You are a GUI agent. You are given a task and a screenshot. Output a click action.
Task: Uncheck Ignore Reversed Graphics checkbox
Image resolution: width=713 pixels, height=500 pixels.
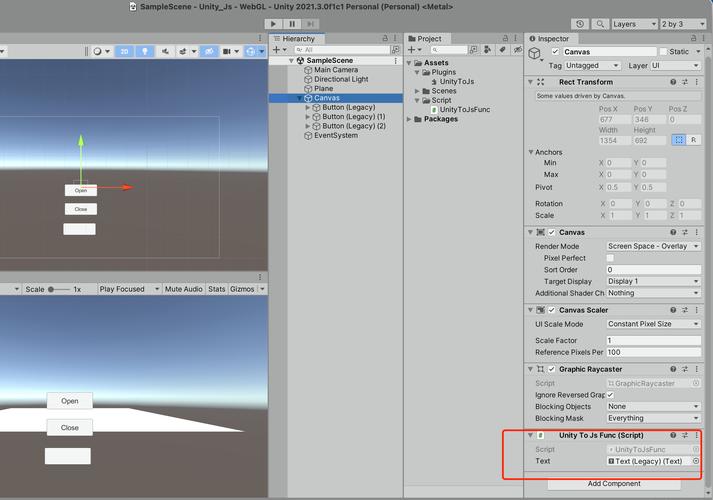(x=610, y=395)
